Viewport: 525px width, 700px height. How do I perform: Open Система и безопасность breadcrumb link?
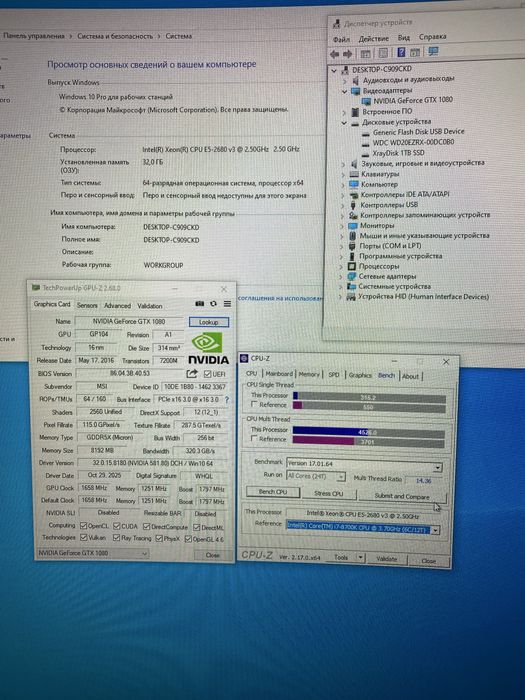coord(115,36)
